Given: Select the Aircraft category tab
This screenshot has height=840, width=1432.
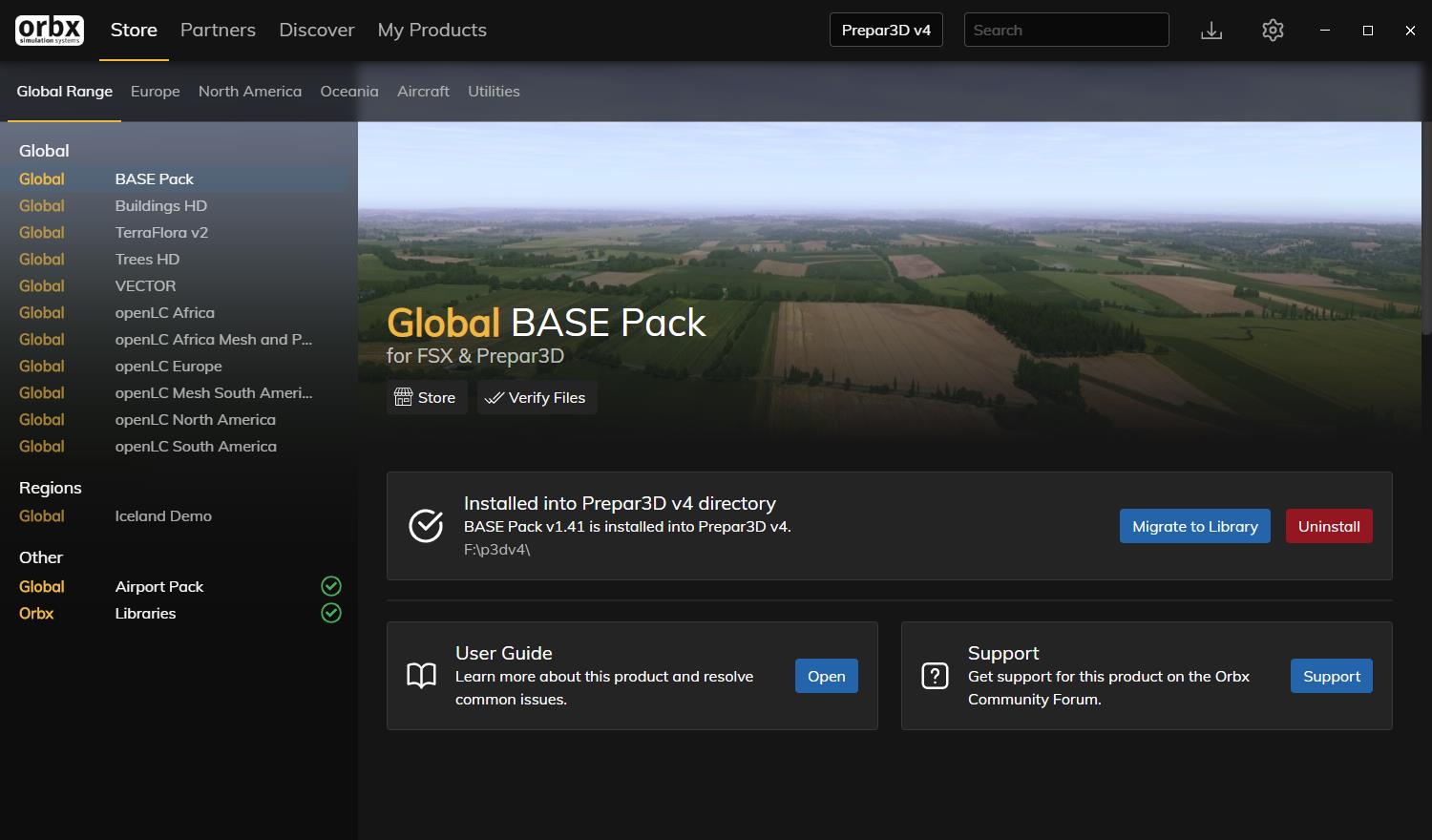Looking at the screenshot, I should [423, 92].
